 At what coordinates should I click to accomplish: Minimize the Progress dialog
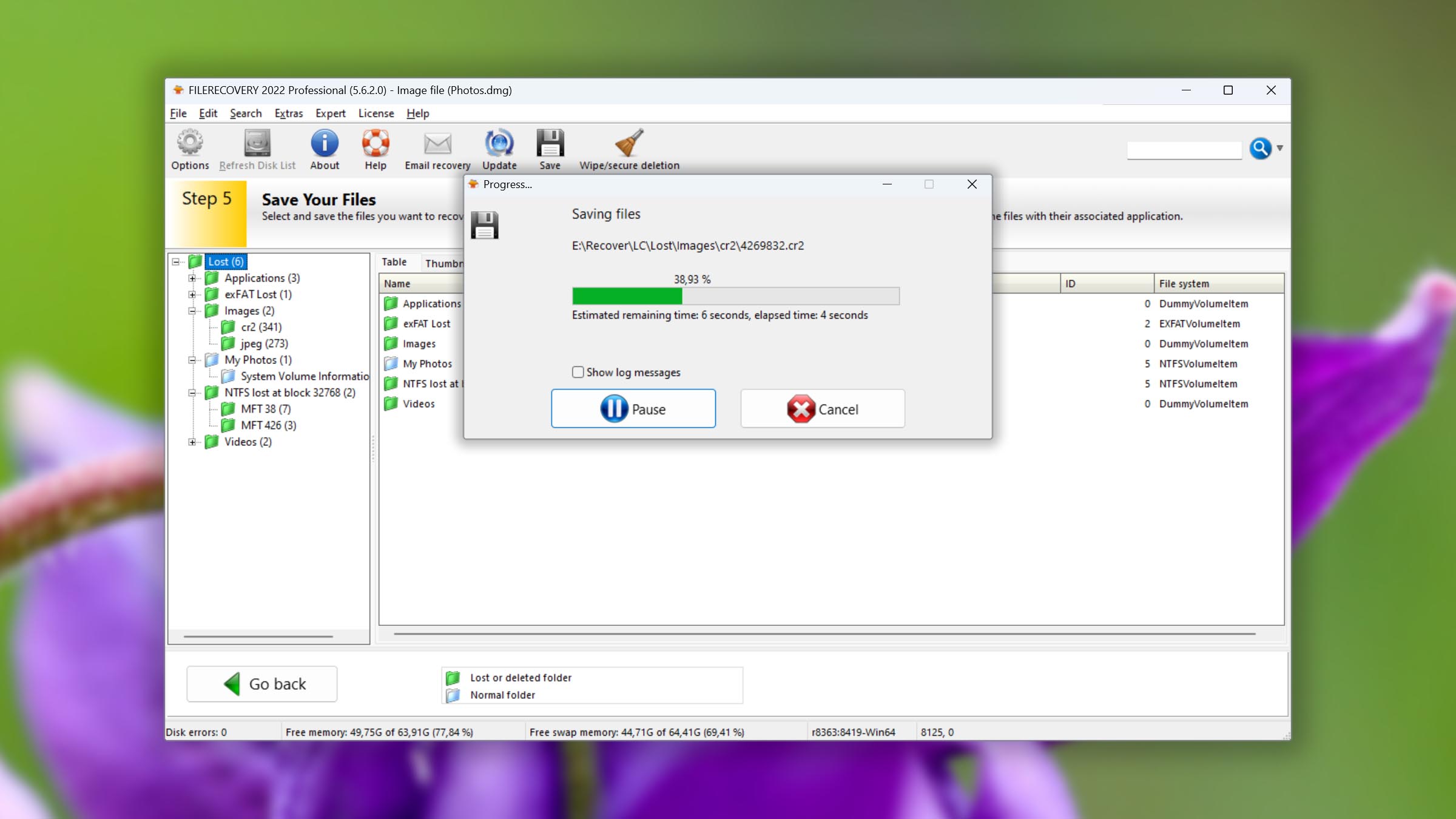pyautogui.click(x=887, y=184)
